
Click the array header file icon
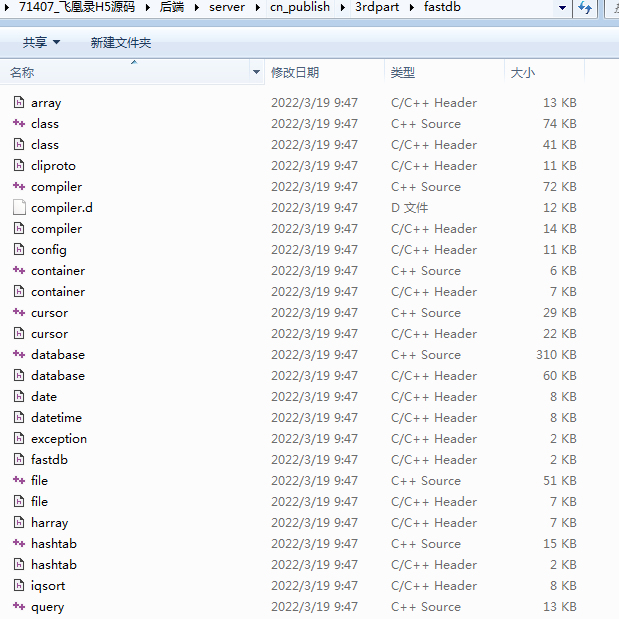[x=18, y=103]
